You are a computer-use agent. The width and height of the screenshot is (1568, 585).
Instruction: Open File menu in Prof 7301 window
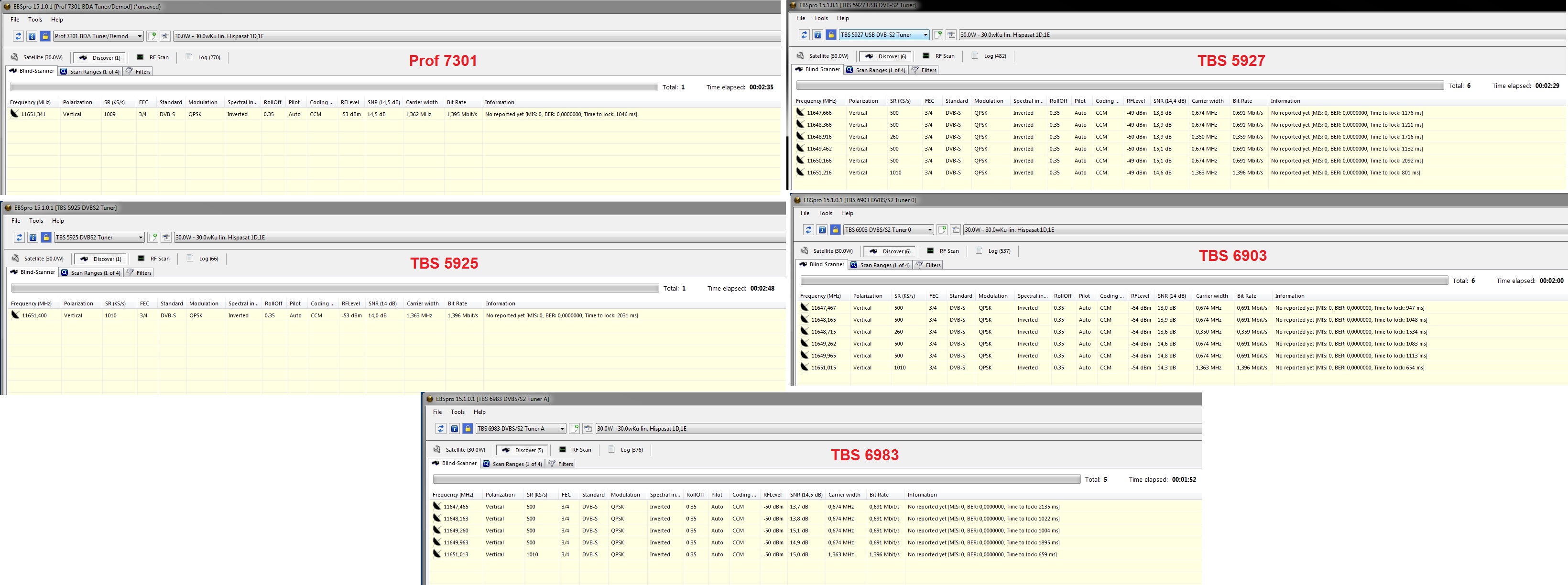15,20
